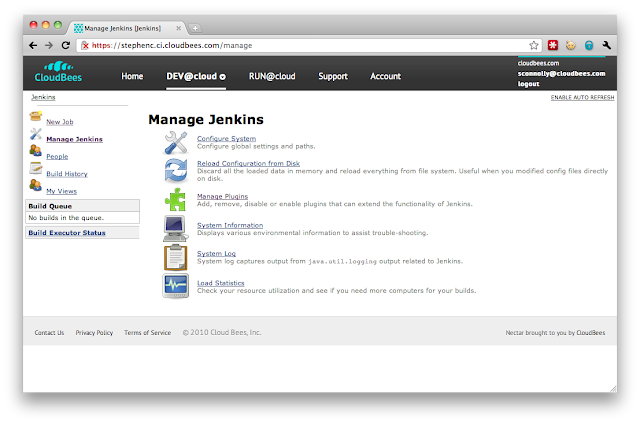Bookmark page with the star icon
Viewport: 640px width, 424px height.
point(535,45)
